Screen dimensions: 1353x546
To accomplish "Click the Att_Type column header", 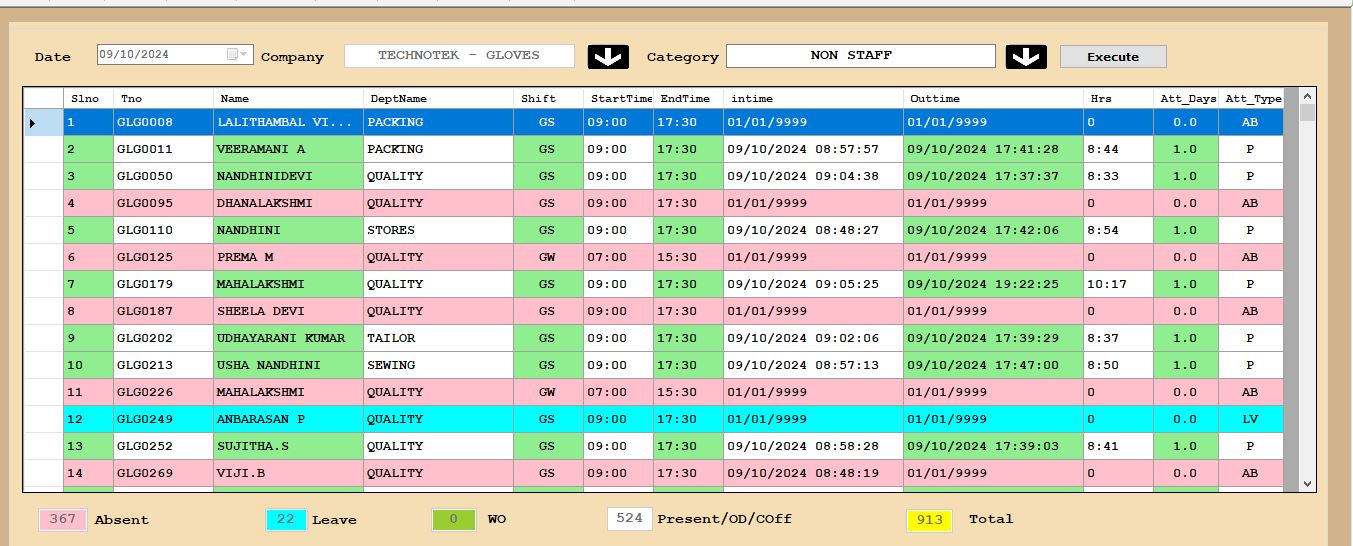I will 1253,98.
